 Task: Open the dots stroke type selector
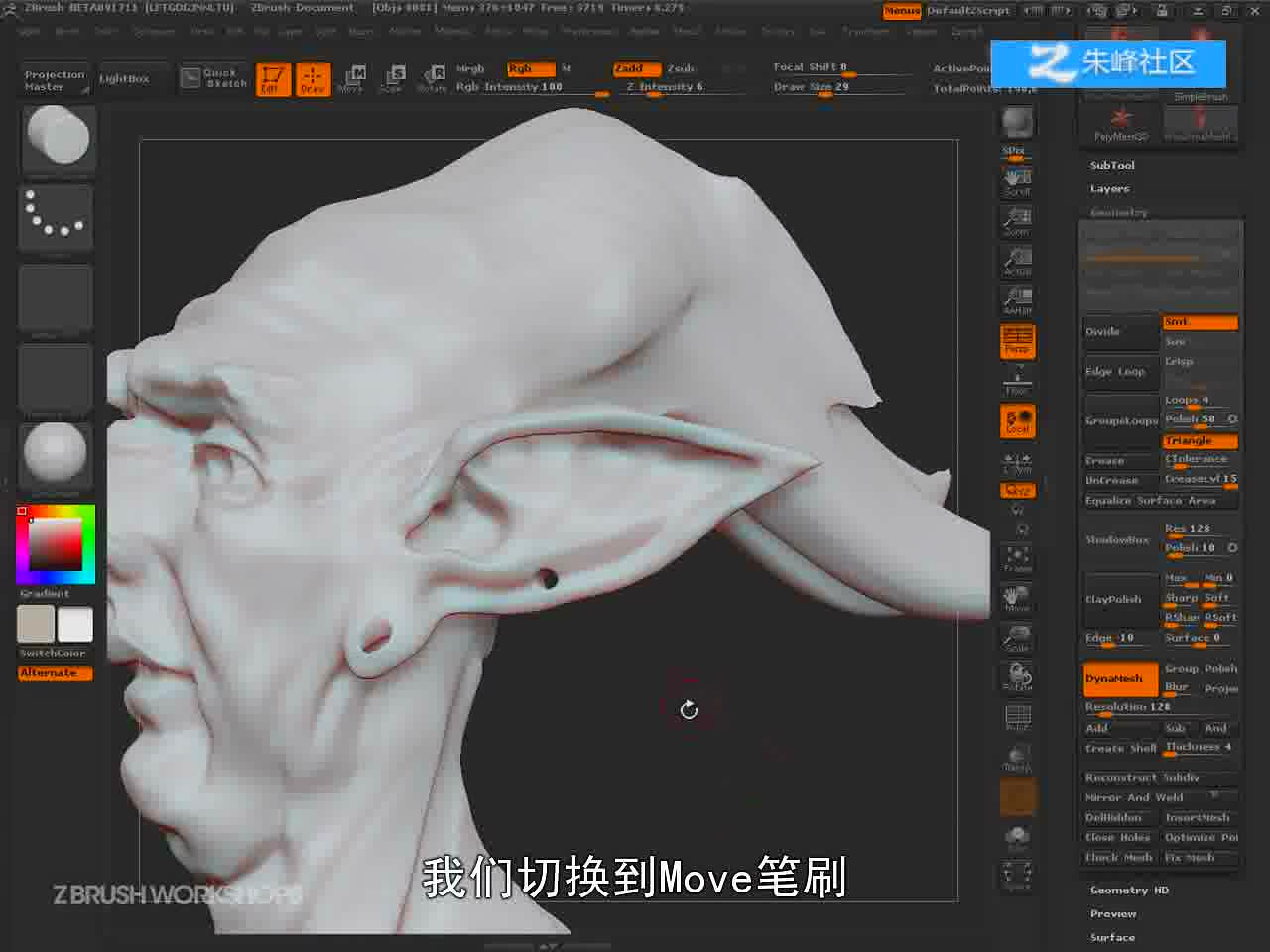[x=56, y=217]
